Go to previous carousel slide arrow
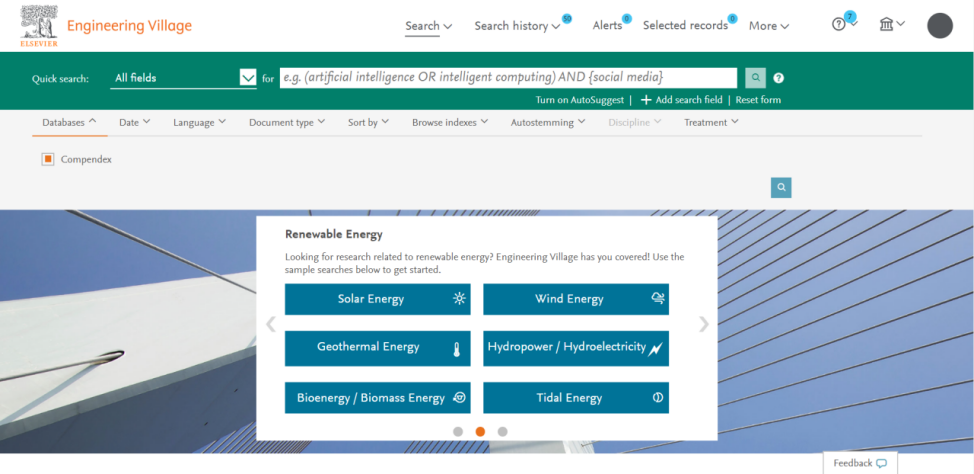Viewport: 974px width, 474px height. (271, 324)
